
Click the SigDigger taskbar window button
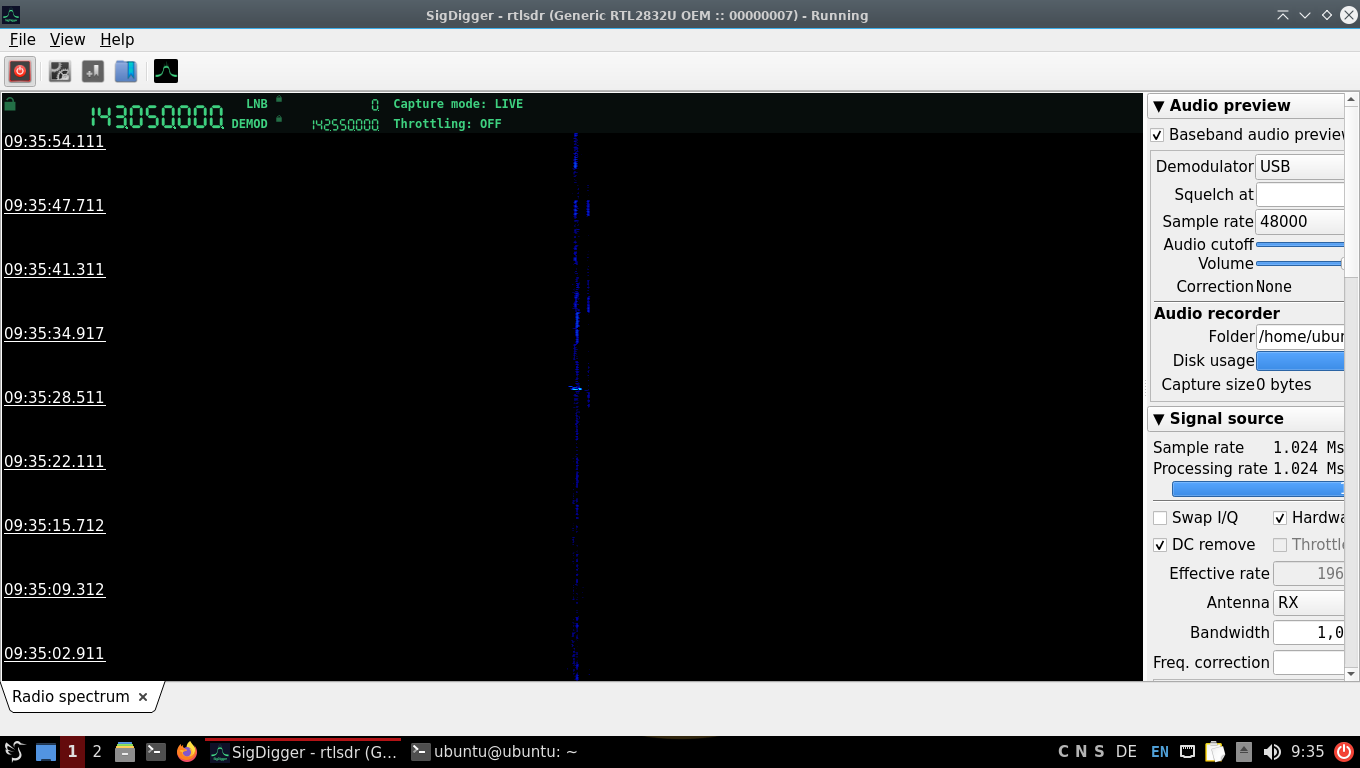pyautogui.click(x=304, y=752)
